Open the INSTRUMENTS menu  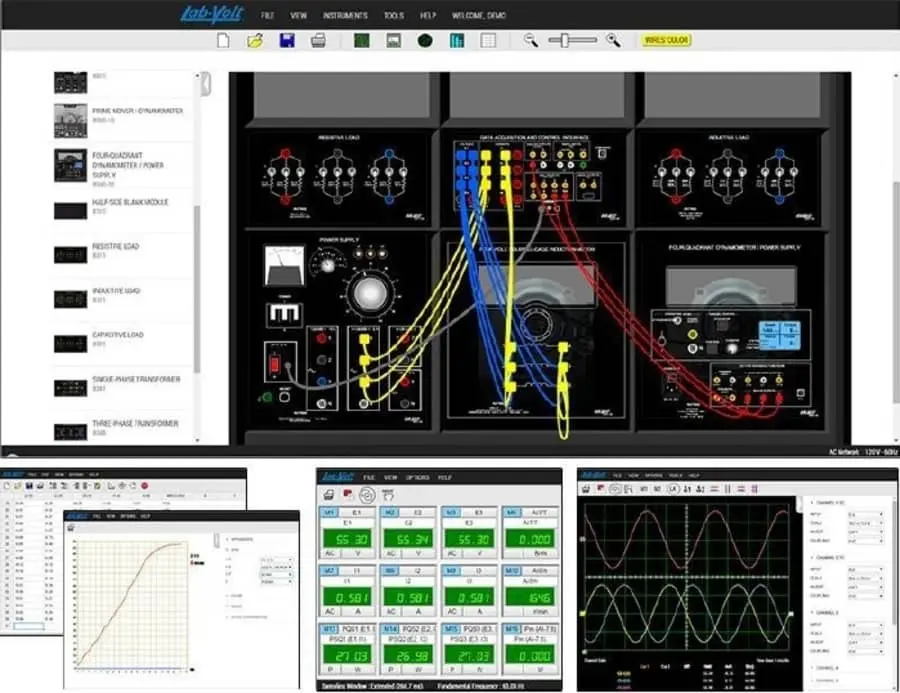click(345, 16)
